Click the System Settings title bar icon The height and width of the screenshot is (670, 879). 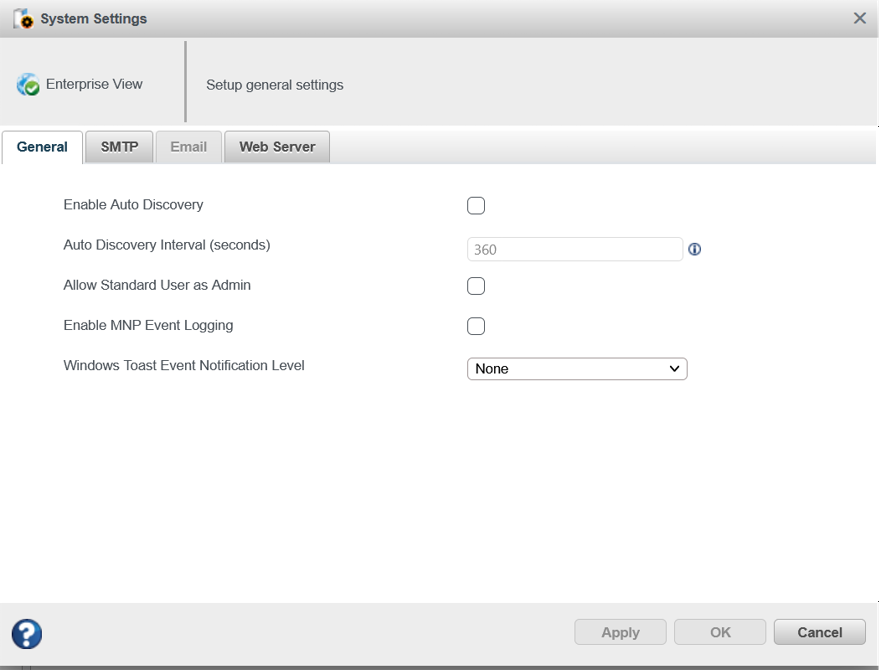click(23, 19)
